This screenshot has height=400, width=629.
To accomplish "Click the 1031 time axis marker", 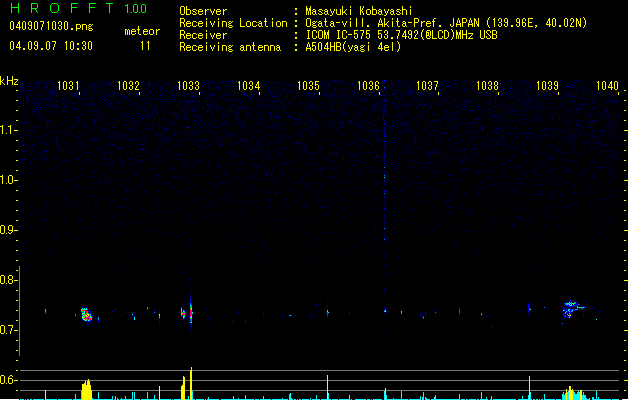I will 68,85.
